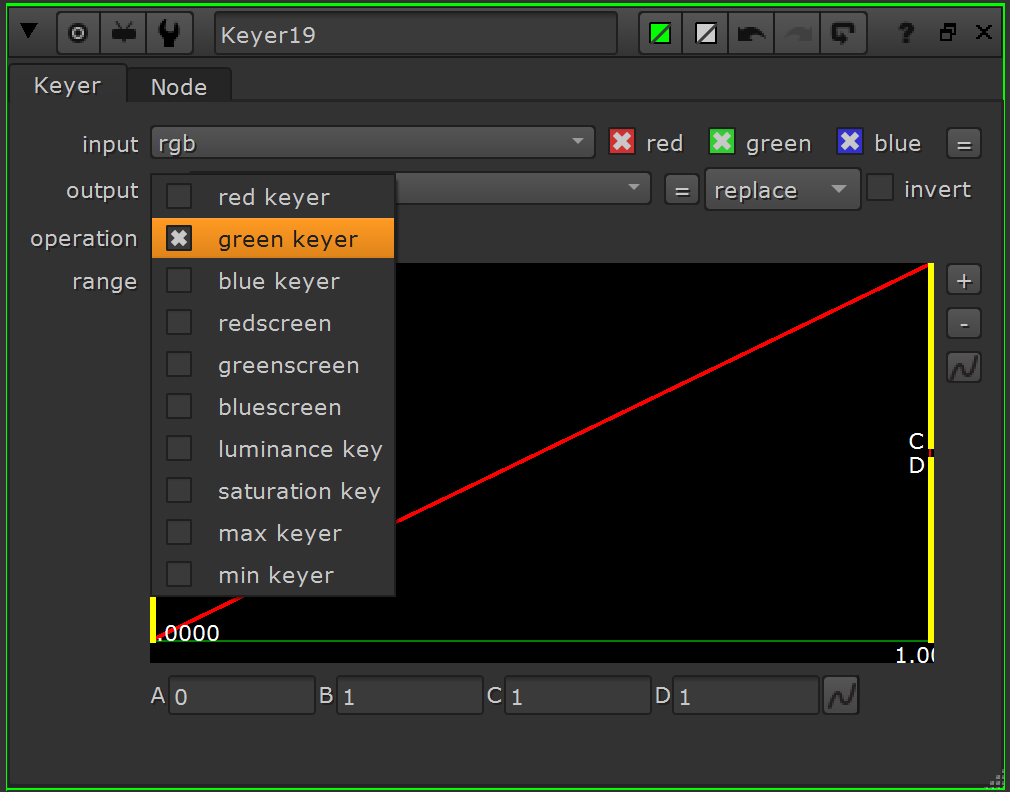Enable the invert checkbox
Viewport: 1010px width, 792px height.
(x=880, y=188)
